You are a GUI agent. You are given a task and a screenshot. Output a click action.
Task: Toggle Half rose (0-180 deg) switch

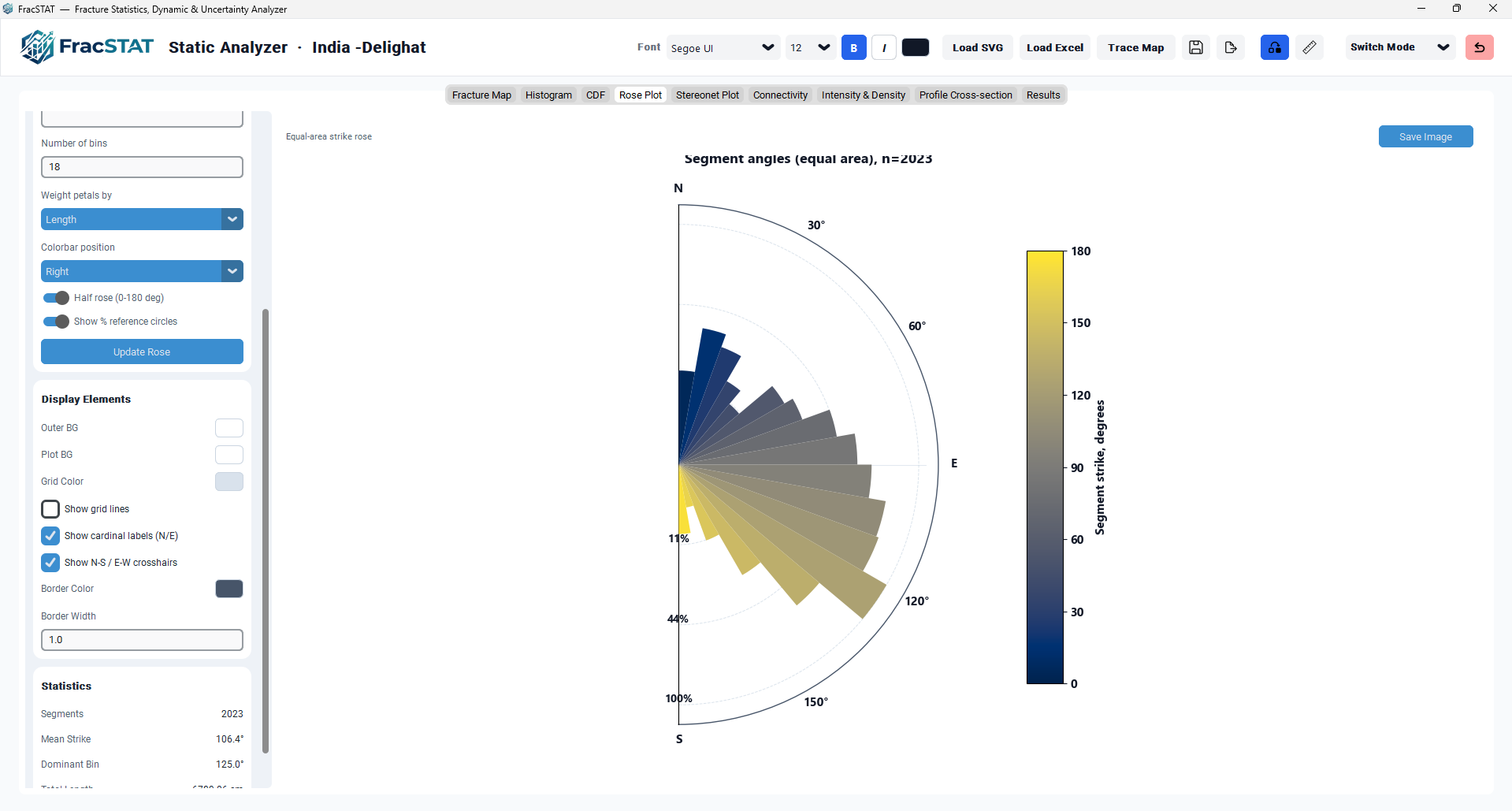click(x=56, y=298)
